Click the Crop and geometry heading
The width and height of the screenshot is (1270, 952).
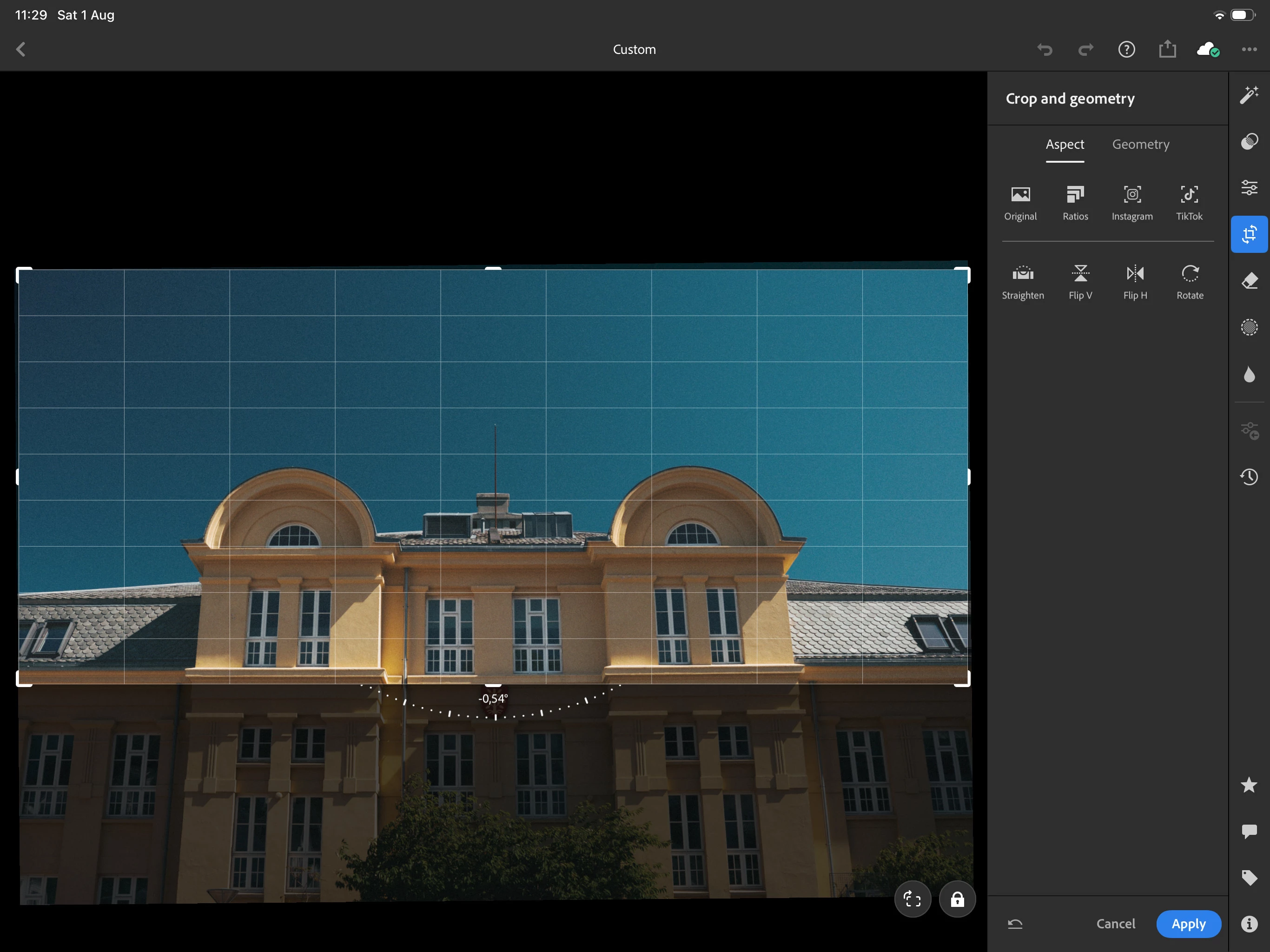[x=1070, y=99]
